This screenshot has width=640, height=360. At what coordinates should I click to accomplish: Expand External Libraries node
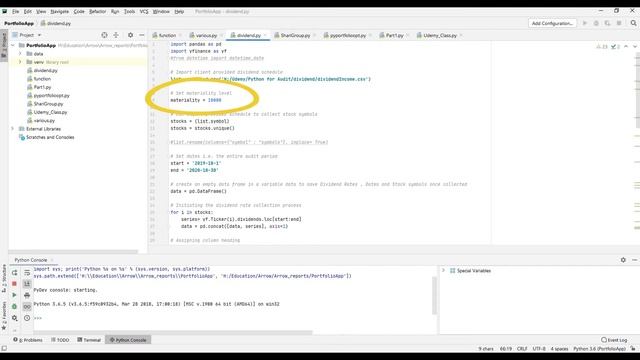point(13,129)
